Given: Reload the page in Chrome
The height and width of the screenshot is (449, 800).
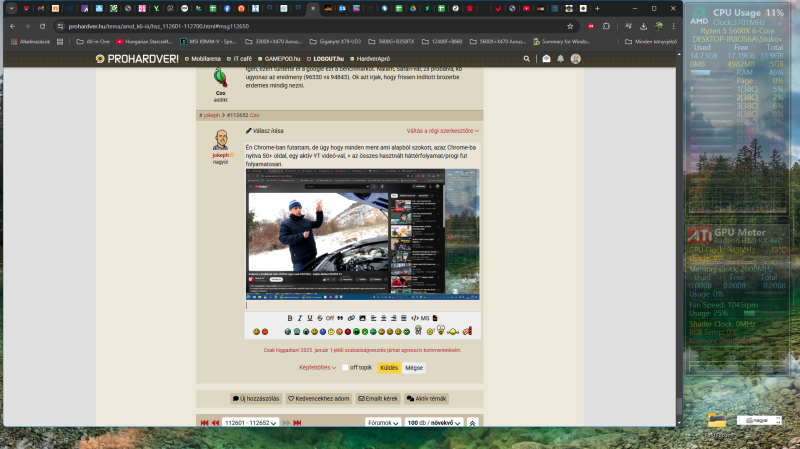Looking at the screenshot, I should click(x=42, y=26).
